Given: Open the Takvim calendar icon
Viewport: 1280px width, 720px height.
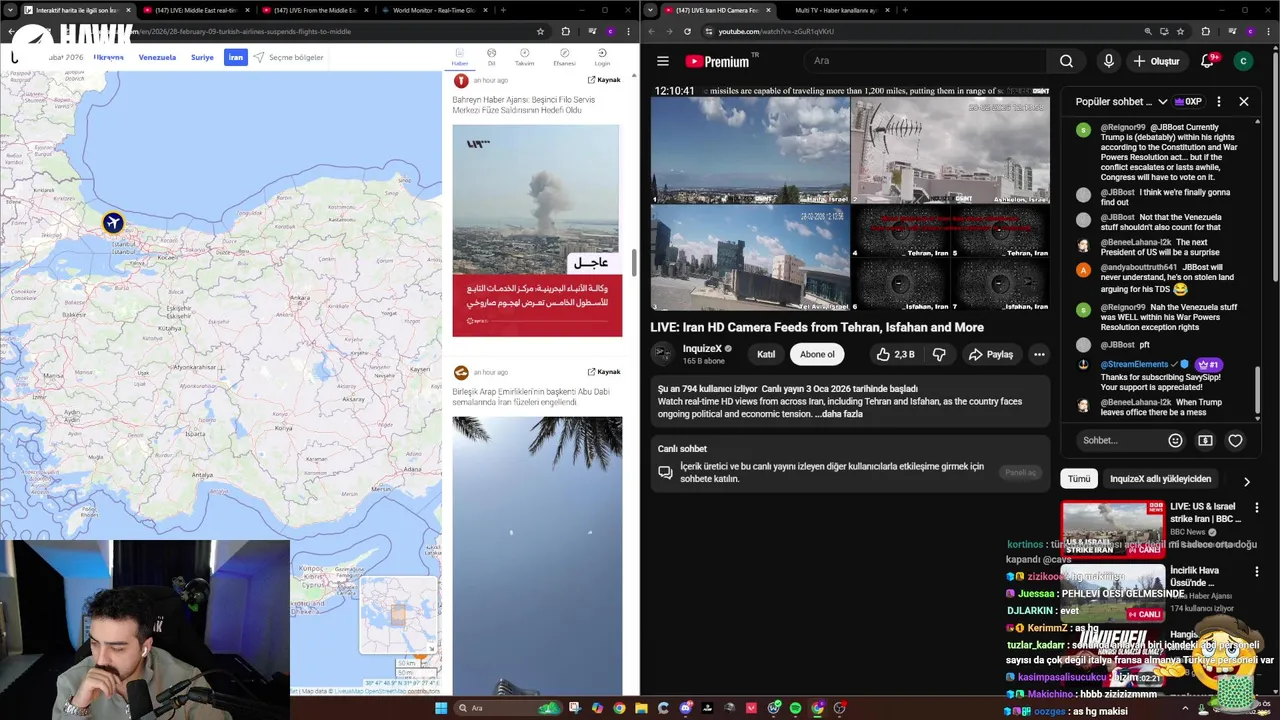Looking at the screenshot, I should click(x=524, y=57).
